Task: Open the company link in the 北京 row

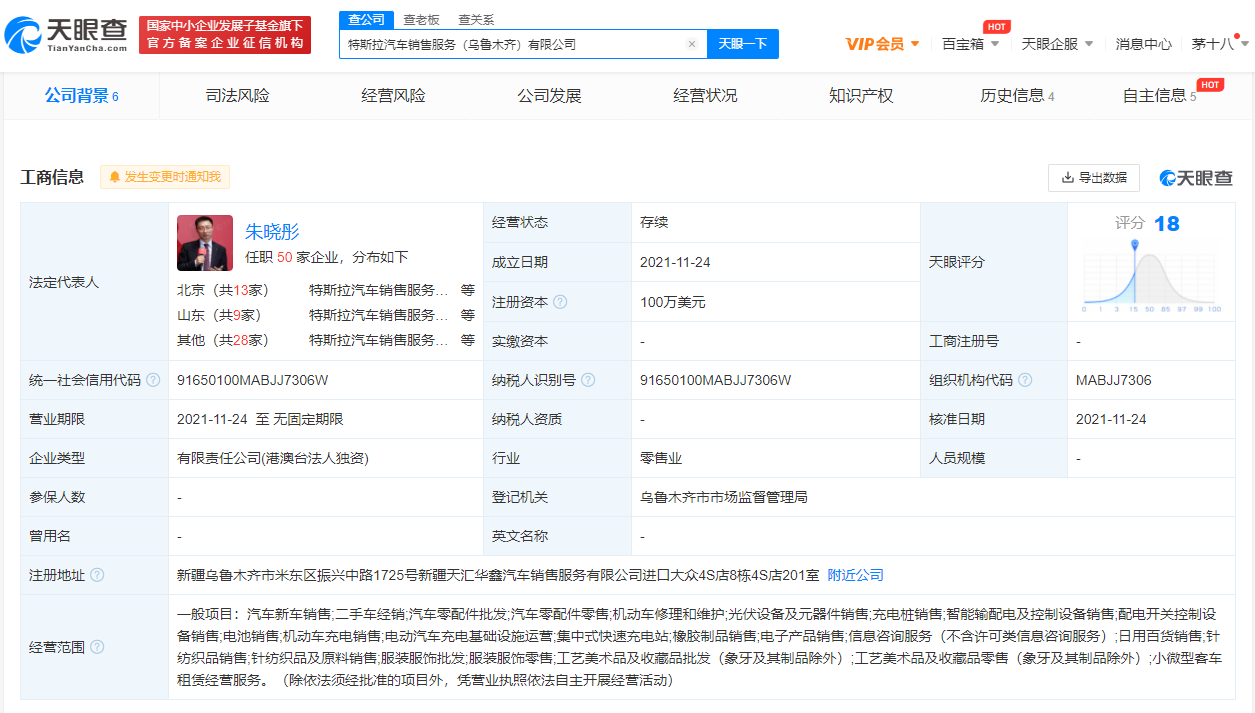Action: [378, 290]
